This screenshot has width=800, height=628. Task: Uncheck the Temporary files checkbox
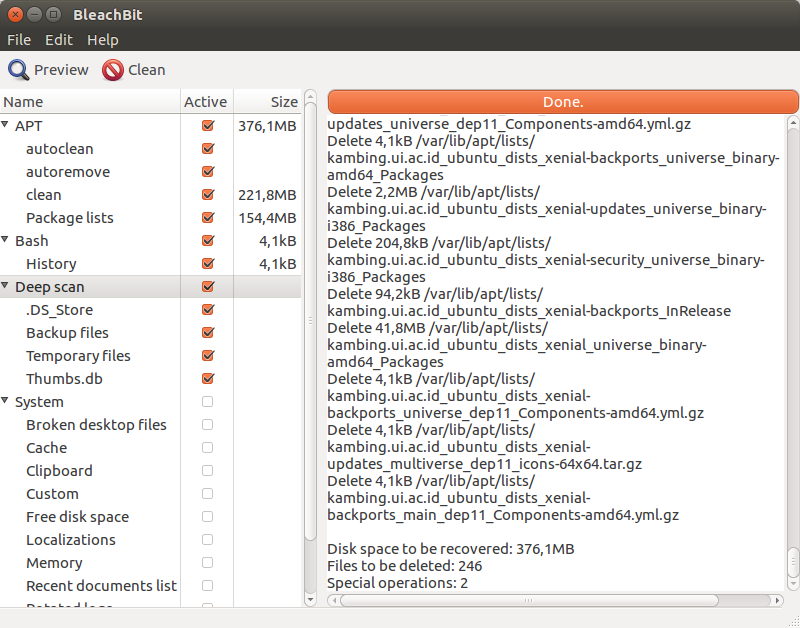point(208,356)
